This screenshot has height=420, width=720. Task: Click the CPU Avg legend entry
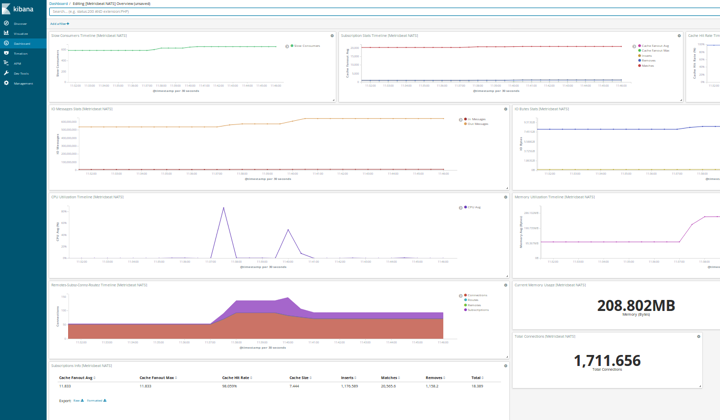[x=472, y=207]
